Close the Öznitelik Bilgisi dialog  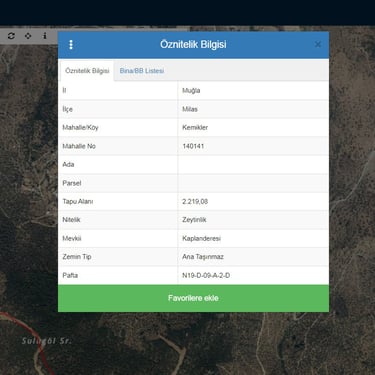click(318, 44)
